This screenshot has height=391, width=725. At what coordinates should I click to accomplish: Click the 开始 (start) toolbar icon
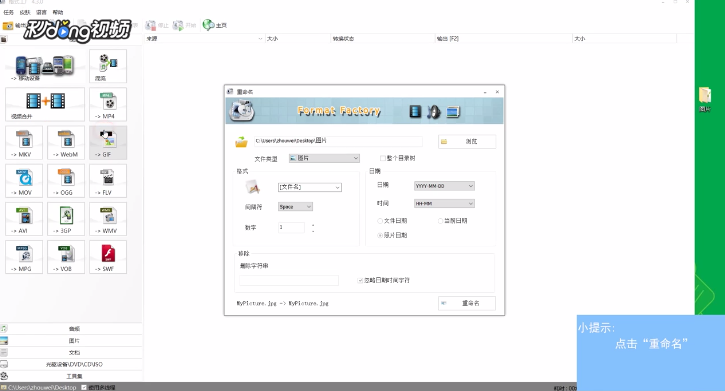point(178,25)
